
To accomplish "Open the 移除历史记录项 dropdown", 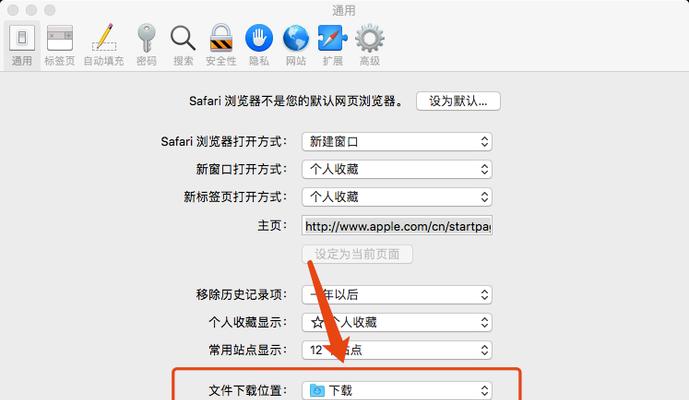I will click(397, 295).
